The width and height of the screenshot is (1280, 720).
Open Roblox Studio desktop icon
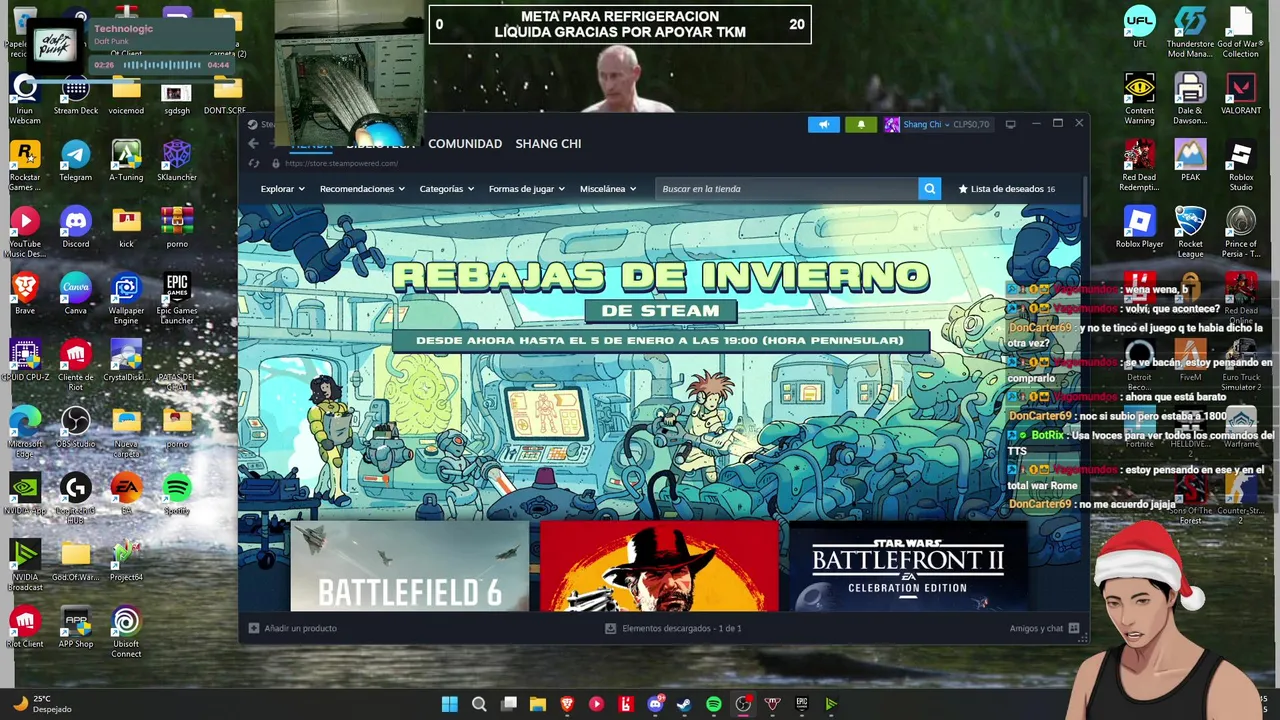point(1241,165)
